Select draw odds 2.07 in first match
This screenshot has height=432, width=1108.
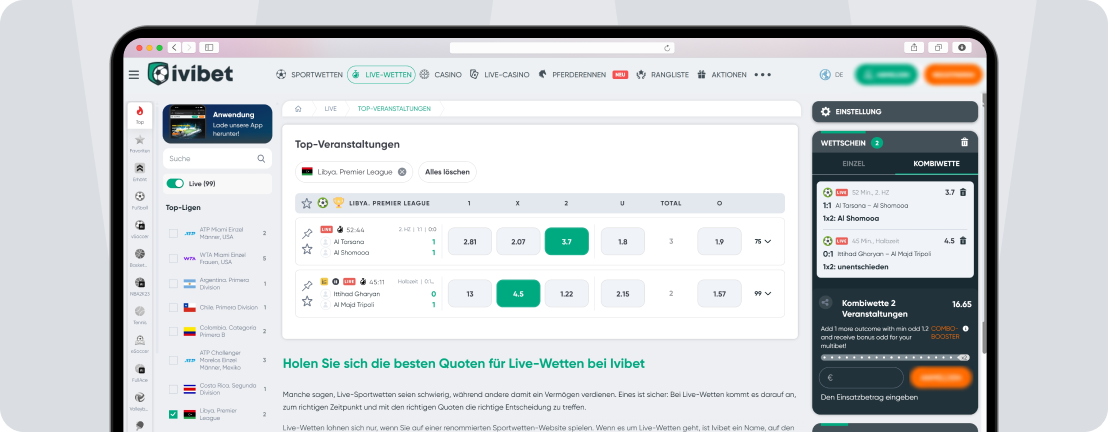click(x=518, y=241)
